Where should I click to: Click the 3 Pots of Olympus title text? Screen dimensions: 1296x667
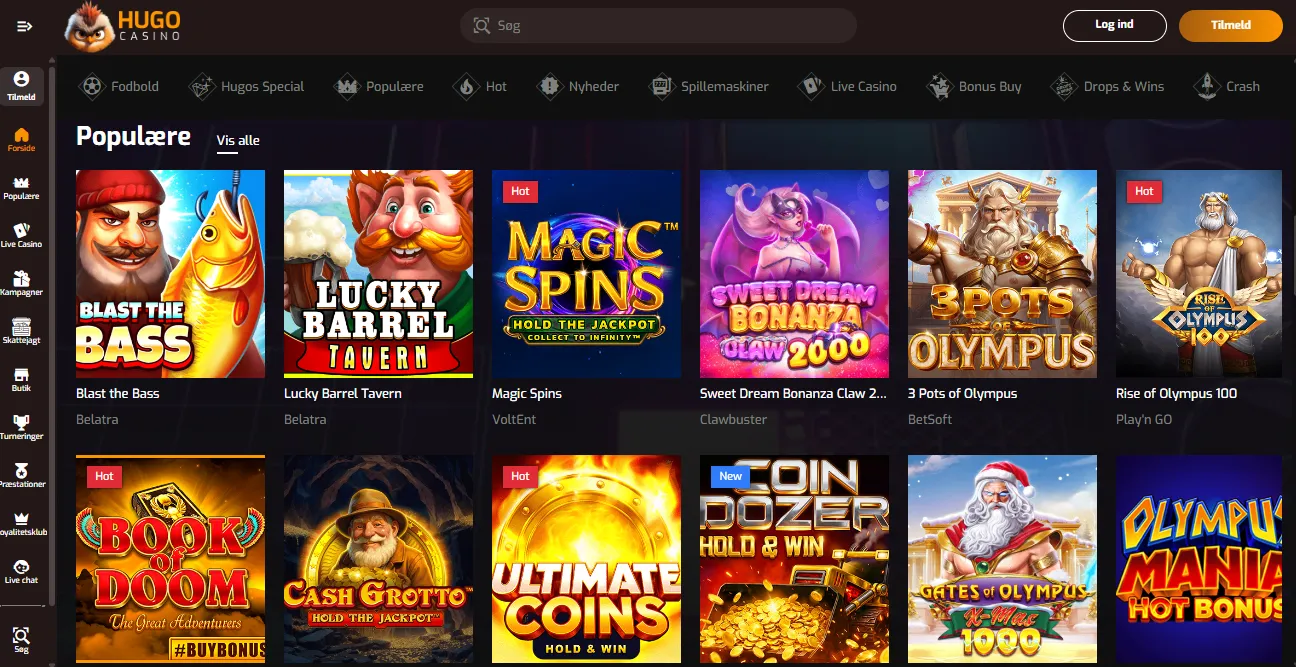coord(962,394)
